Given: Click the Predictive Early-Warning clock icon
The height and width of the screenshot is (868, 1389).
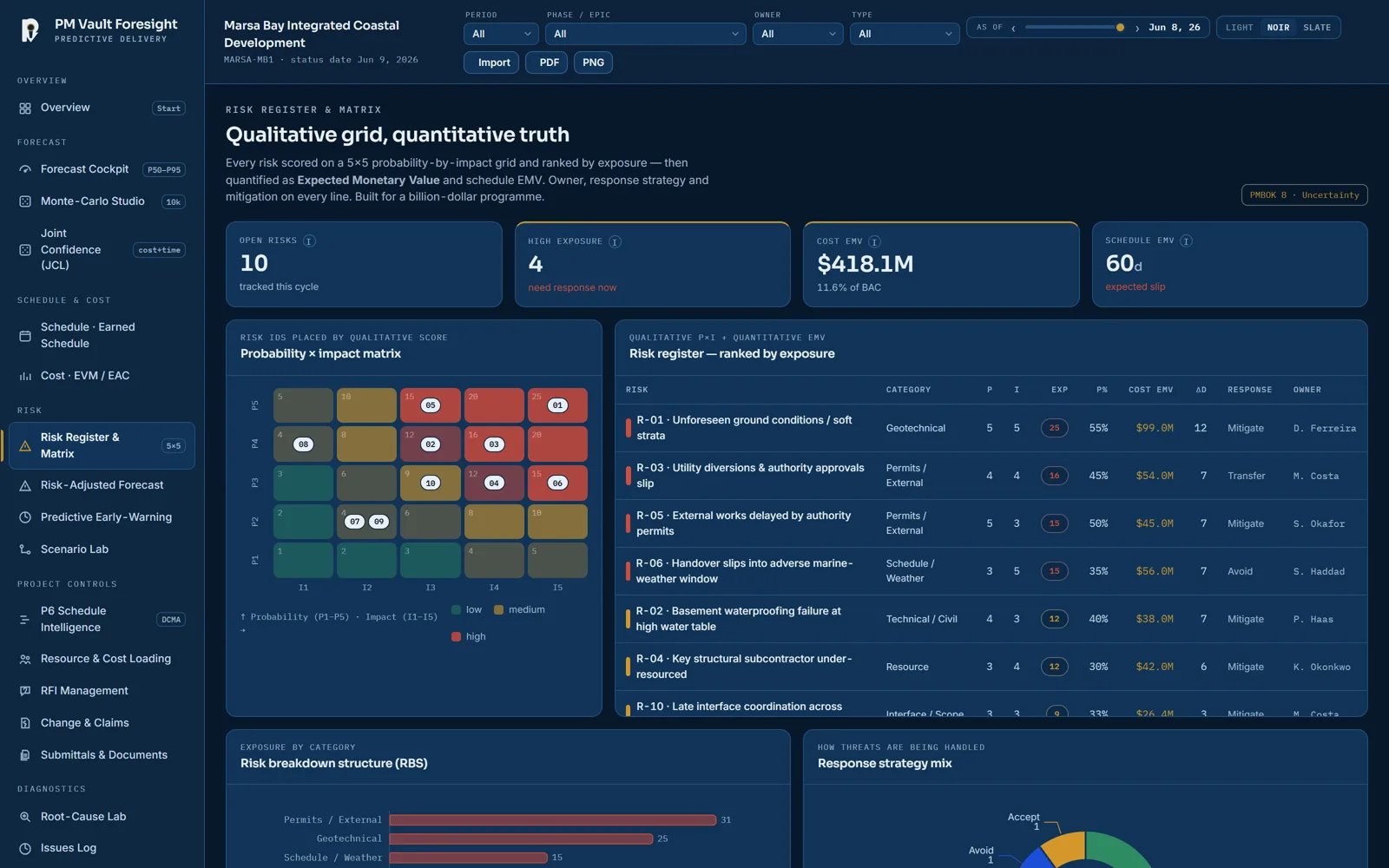Looking at the screenshot, I should 25,517.
